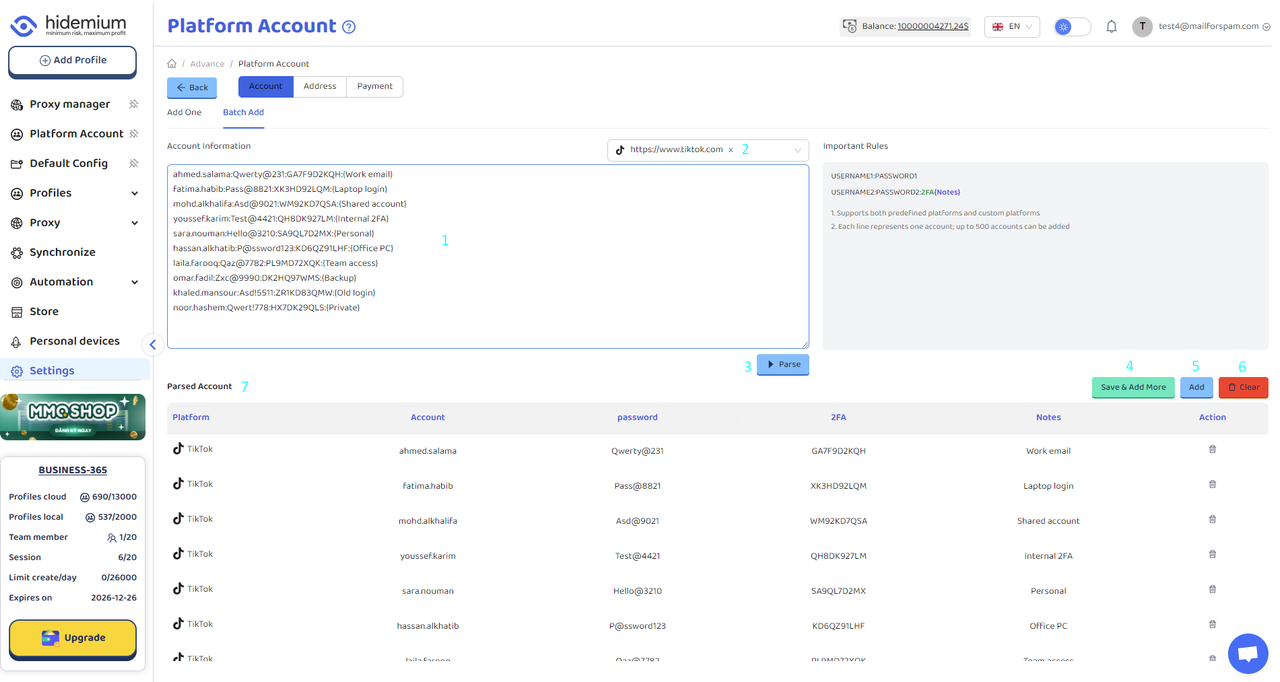Toggle the light/dark theme switch
This screenshot has height=682, width=1280.
[x=1072, y=27]
